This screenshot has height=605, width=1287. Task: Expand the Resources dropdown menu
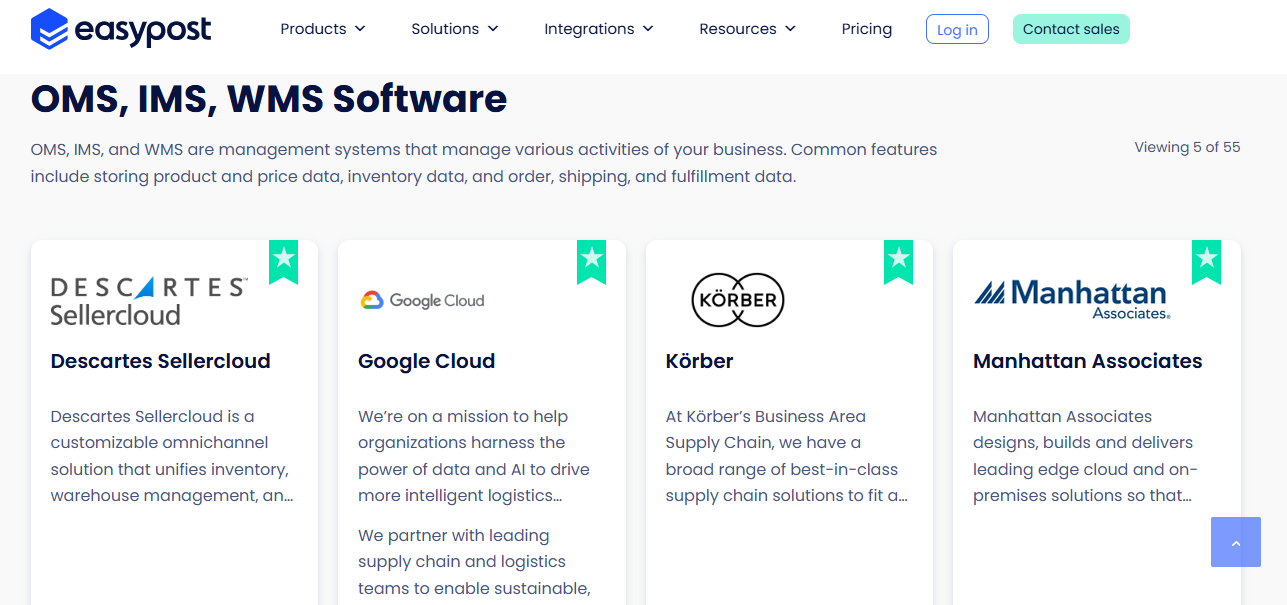748,29
